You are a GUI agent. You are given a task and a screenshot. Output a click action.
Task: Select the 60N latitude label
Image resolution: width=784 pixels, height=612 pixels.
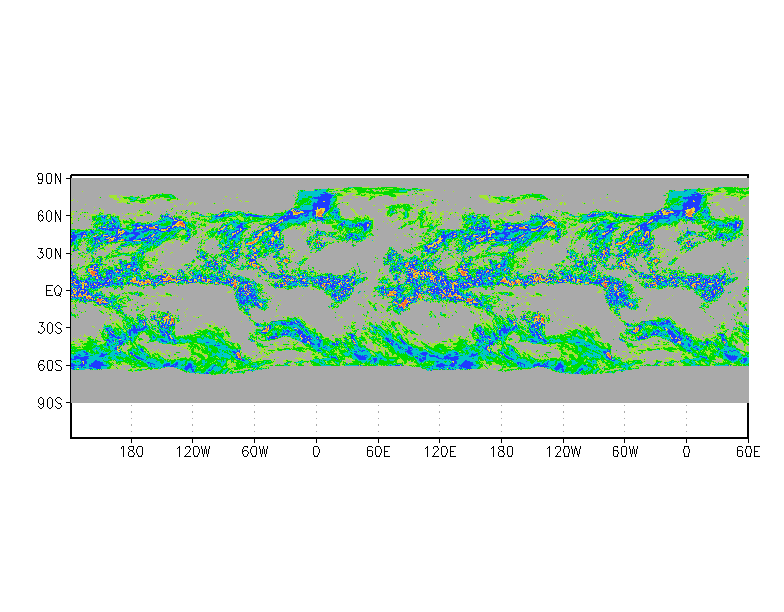pyautogui.click(x=50, y=216)
